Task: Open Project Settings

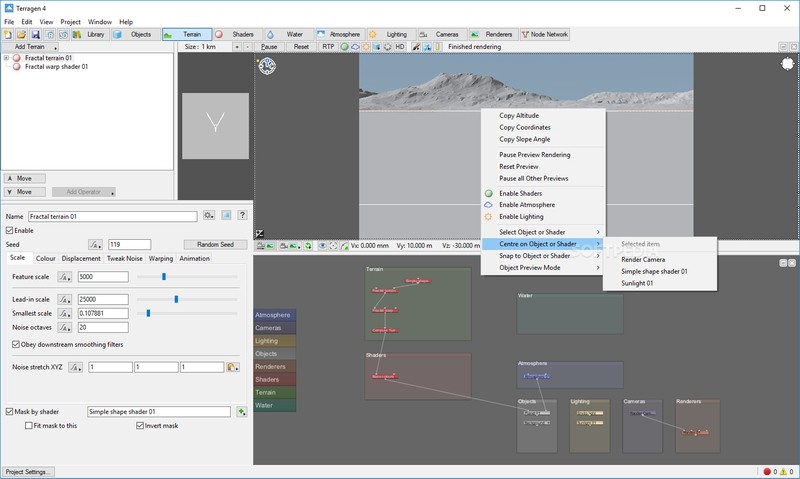Action: click(28, 471)
